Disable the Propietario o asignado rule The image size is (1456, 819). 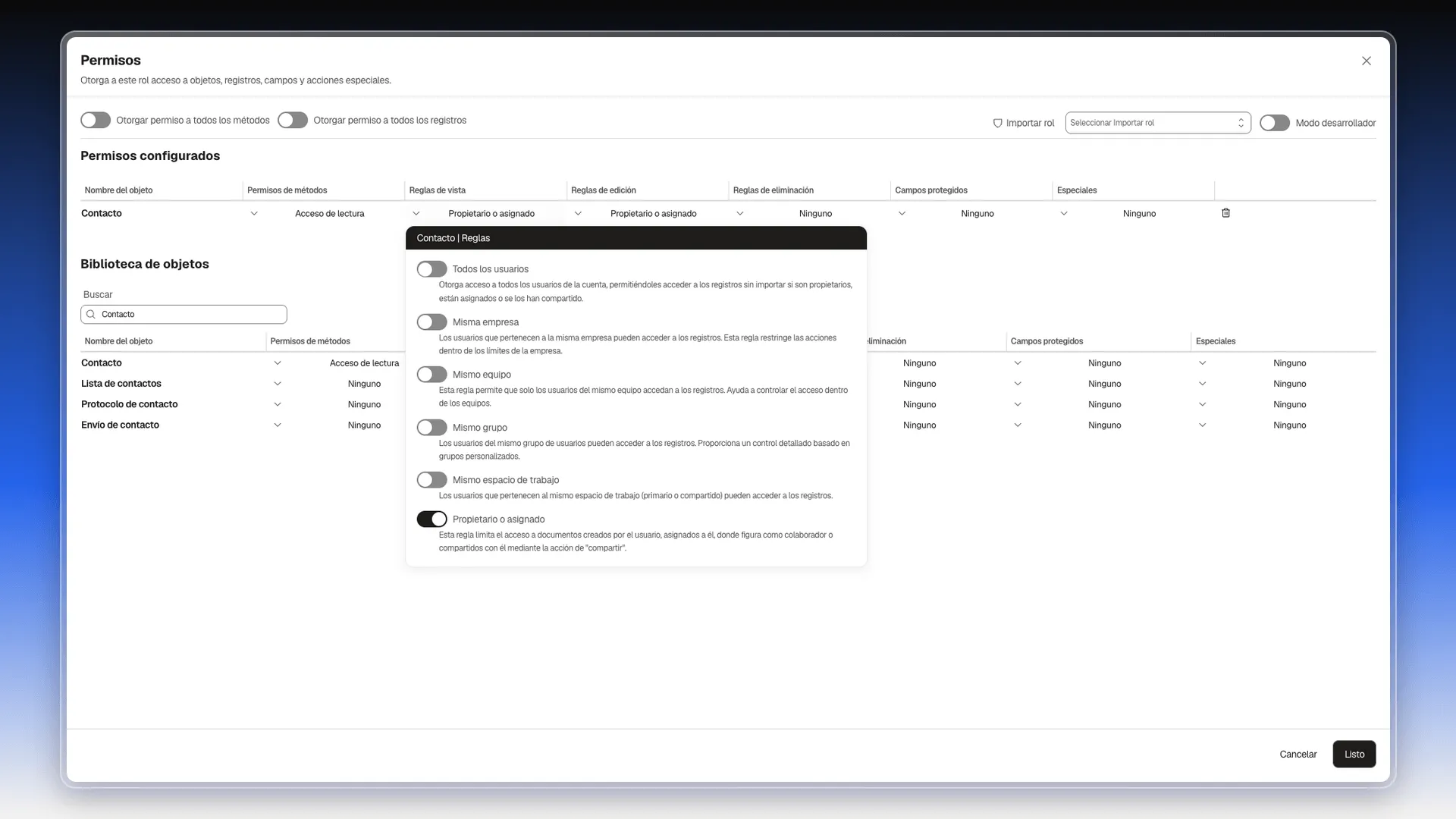click(x=431, y=519)
